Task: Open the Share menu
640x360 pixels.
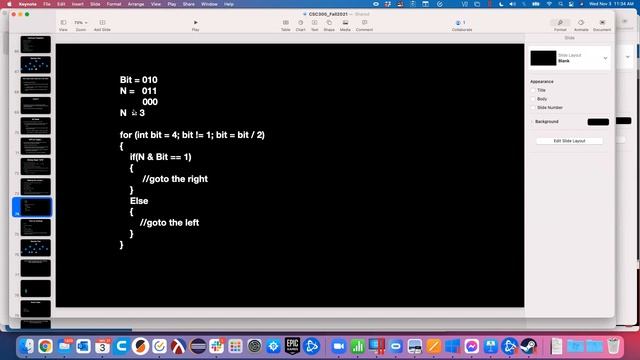Action: pyautogui.click(x=189, y=4)
